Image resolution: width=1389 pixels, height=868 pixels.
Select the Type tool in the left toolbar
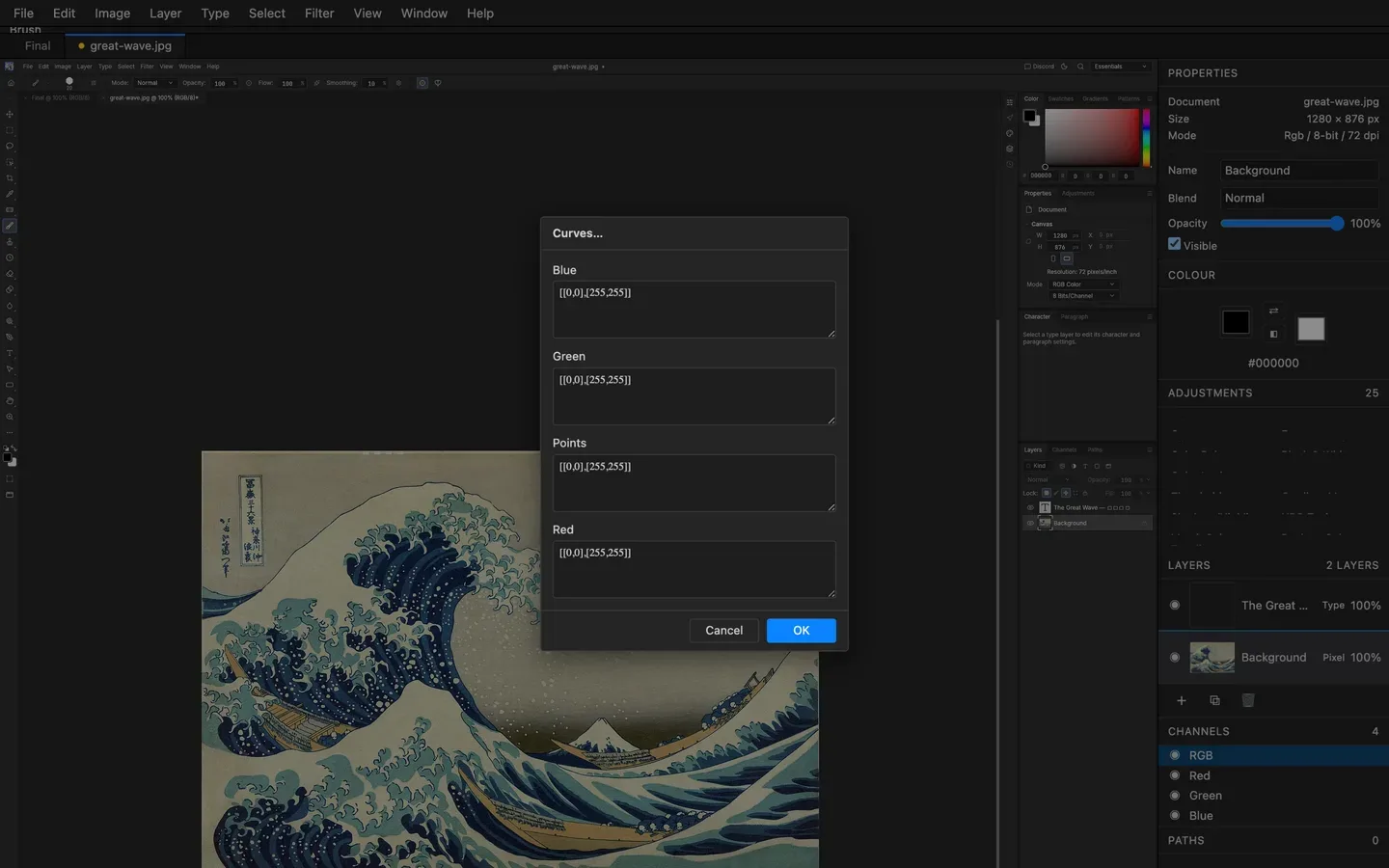10,353
